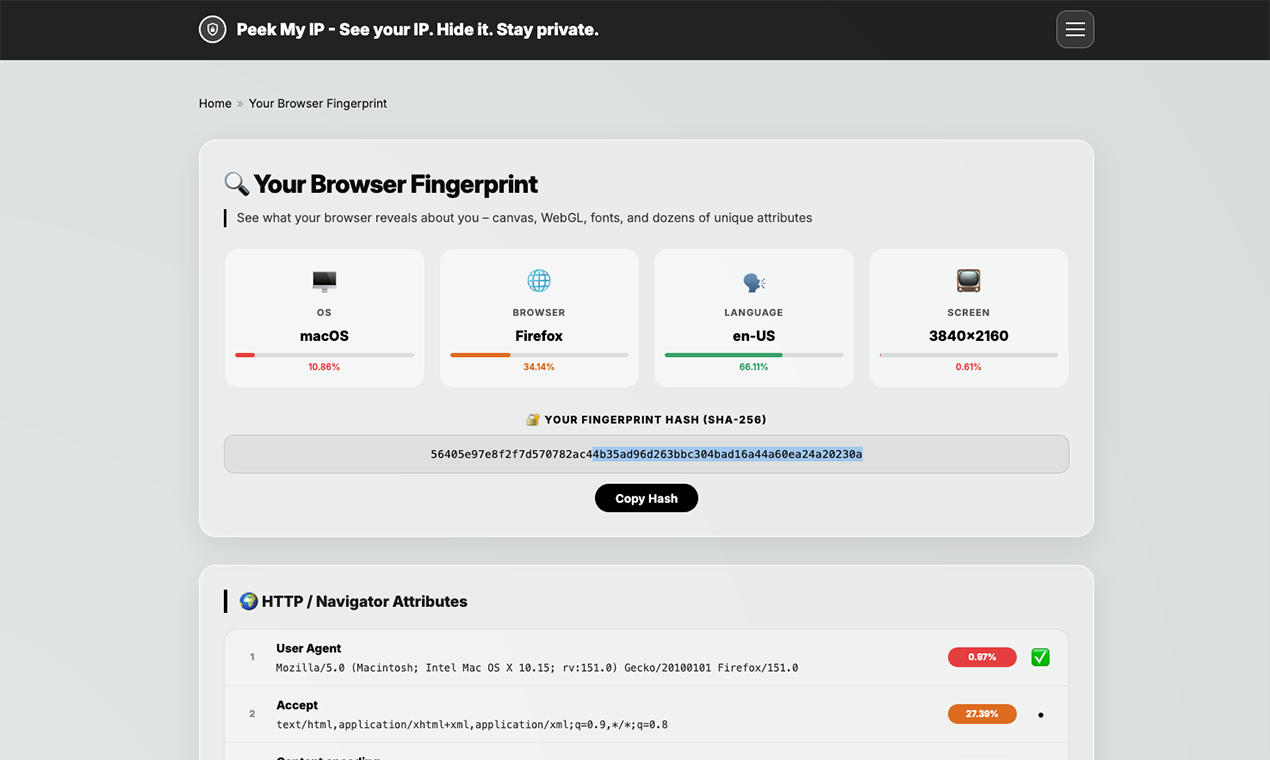Click the User Agent string text

pyautogui.click(x=537, y=668)
